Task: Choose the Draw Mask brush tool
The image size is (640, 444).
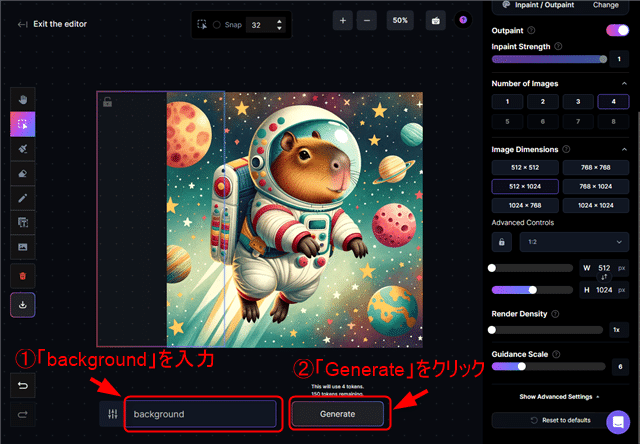Action: pyautogui.click(x=23, y=149)
